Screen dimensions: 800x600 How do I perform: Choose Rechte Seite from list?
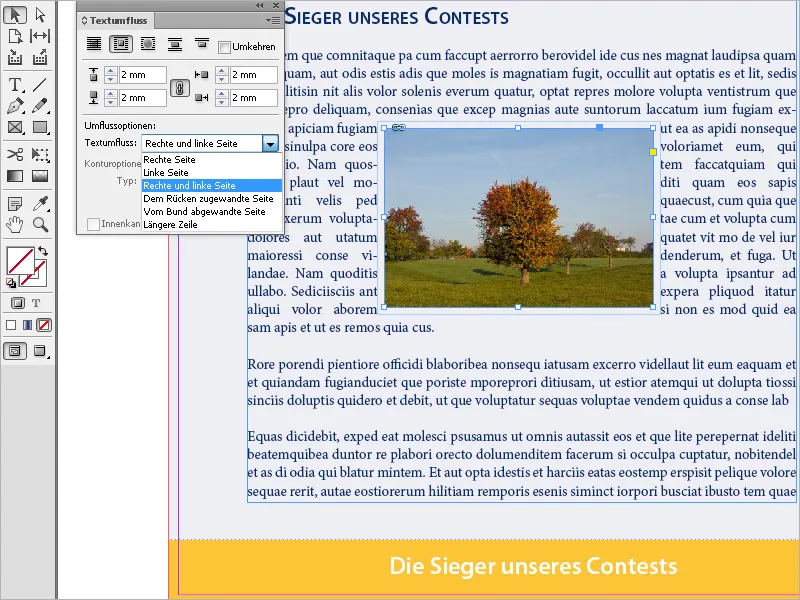(x=212, y=160)
